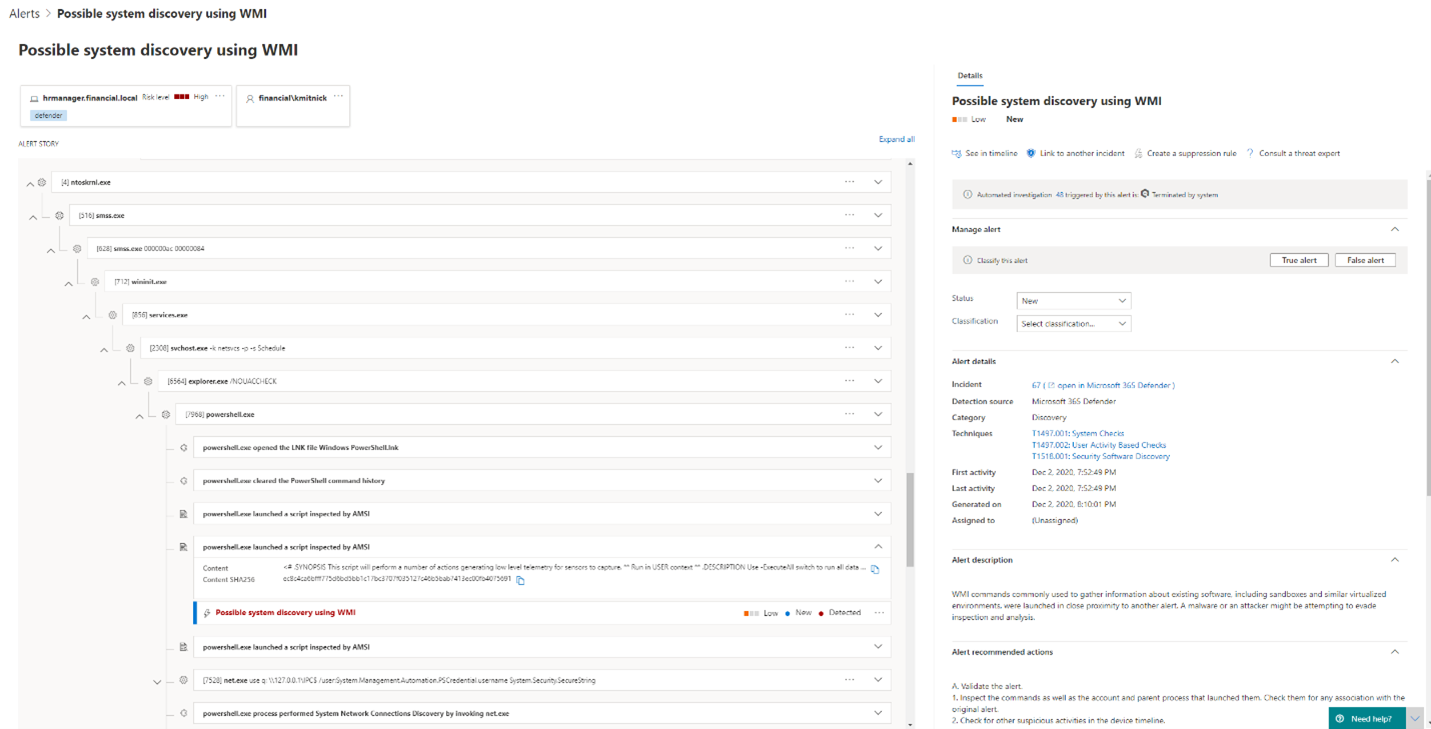Image resolution: width=1431 pixels, height=729 pixels.
Task: Open more options for financial\kmitnick user
Action: tap(338, 97)
